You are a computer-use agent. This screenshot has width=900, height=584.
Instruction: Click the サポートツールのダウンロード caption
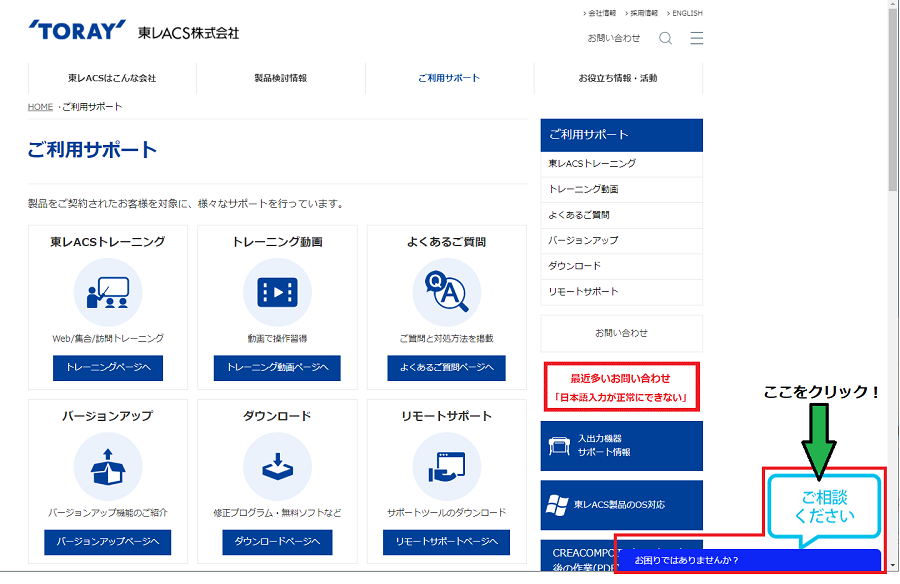[x=447, y=513]
